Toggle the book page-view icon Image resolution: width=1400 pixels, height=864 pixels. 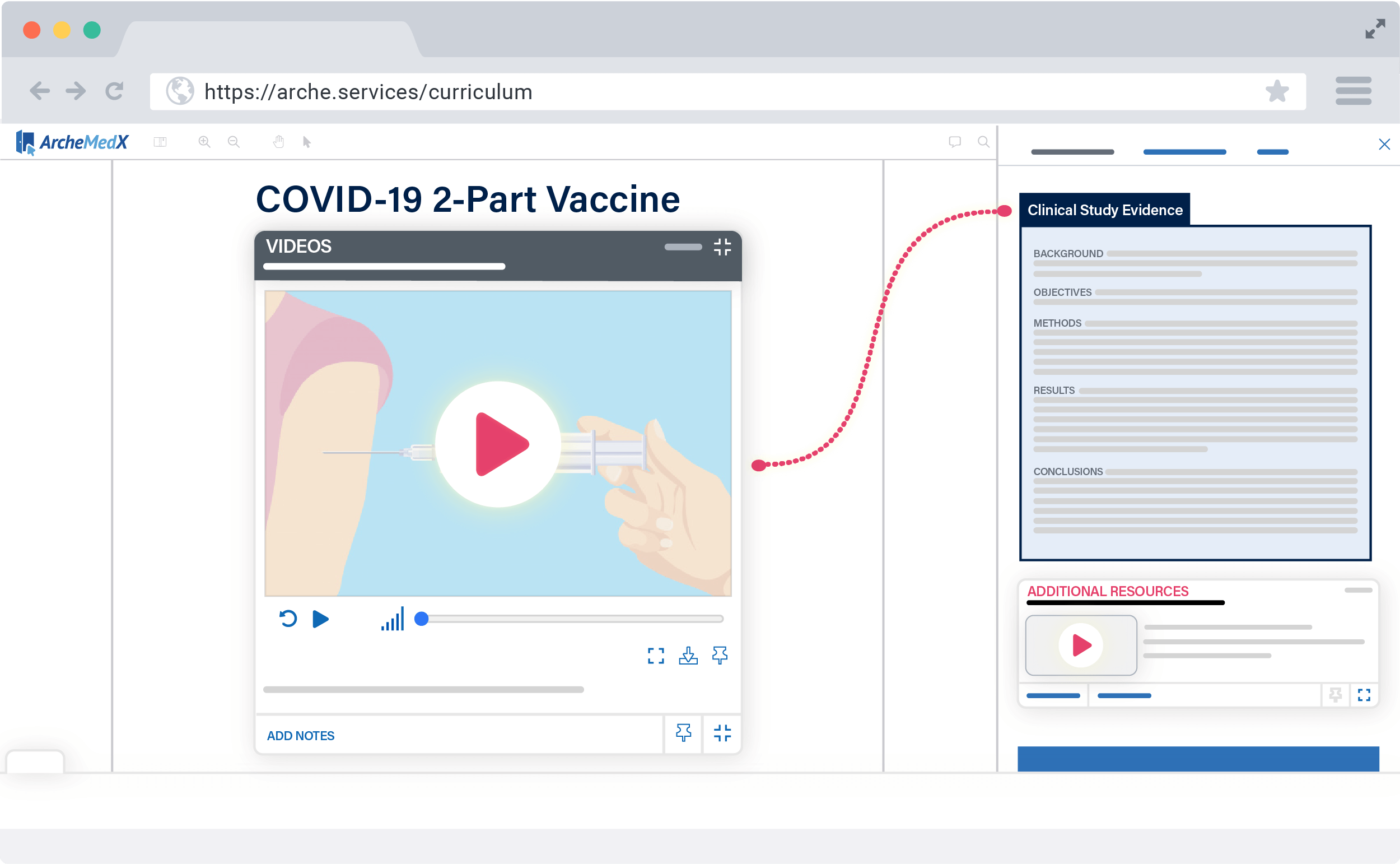pos(160,142)
